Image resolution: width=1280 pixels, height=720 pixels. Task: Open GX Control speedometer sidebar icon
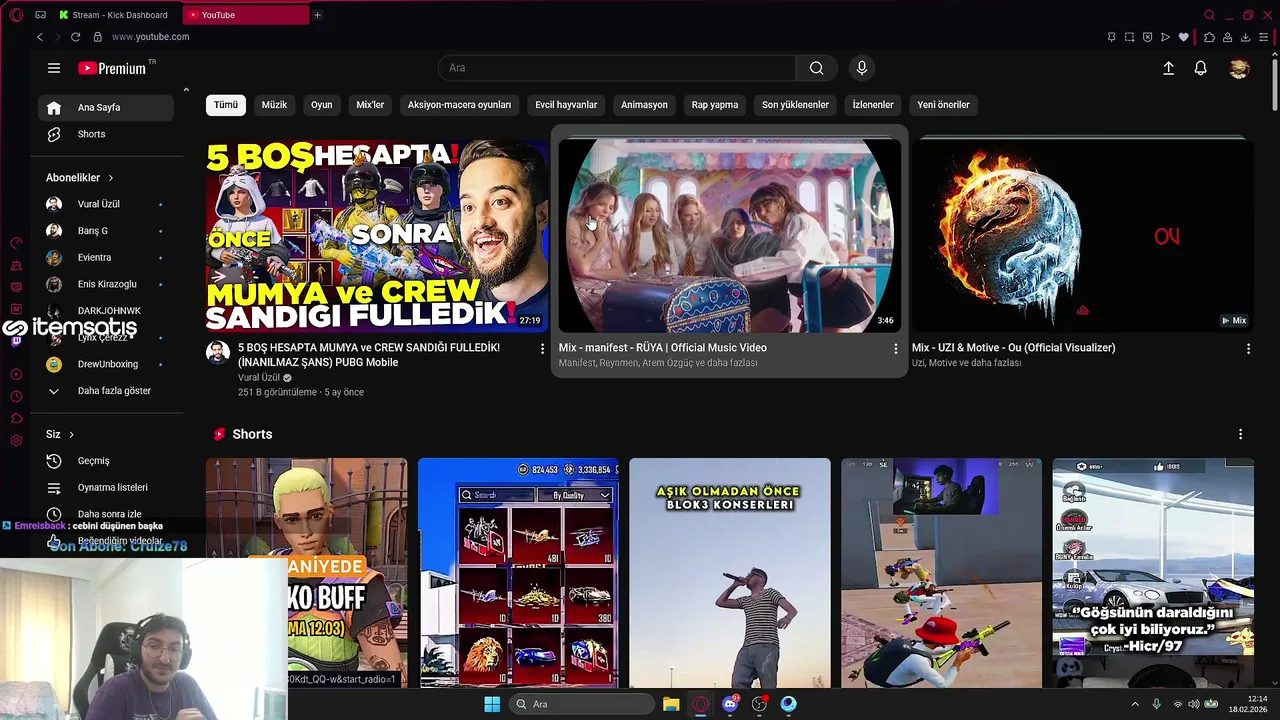tap(16, 243)
